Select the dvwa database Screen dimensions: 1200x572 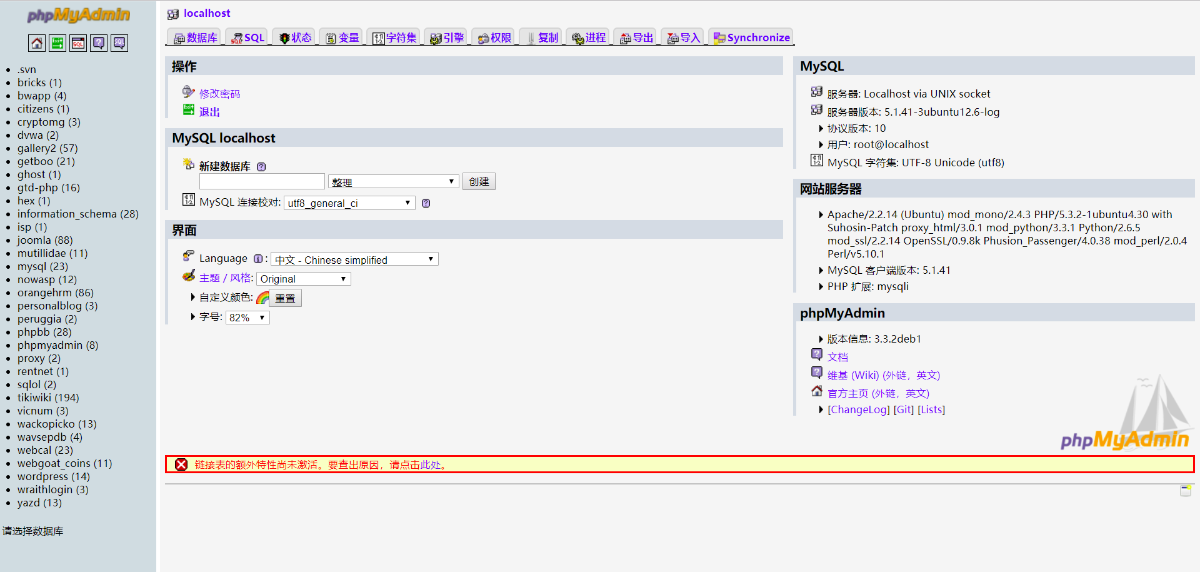[x=30, y=135]
